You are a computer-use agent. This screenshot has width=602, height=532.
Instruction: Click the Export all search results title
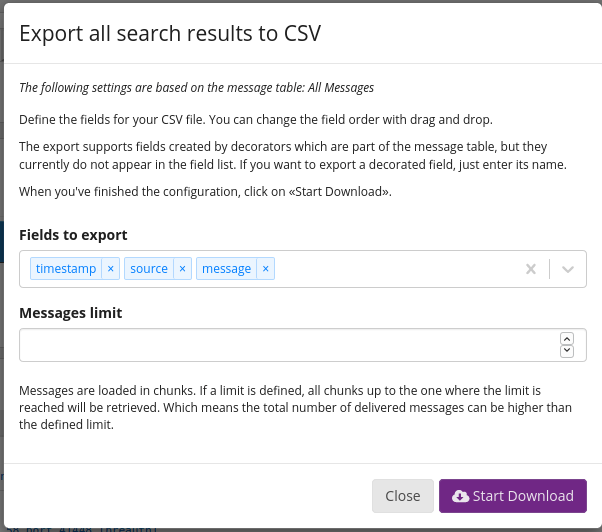pyautogui.click(x=170, y=33)
